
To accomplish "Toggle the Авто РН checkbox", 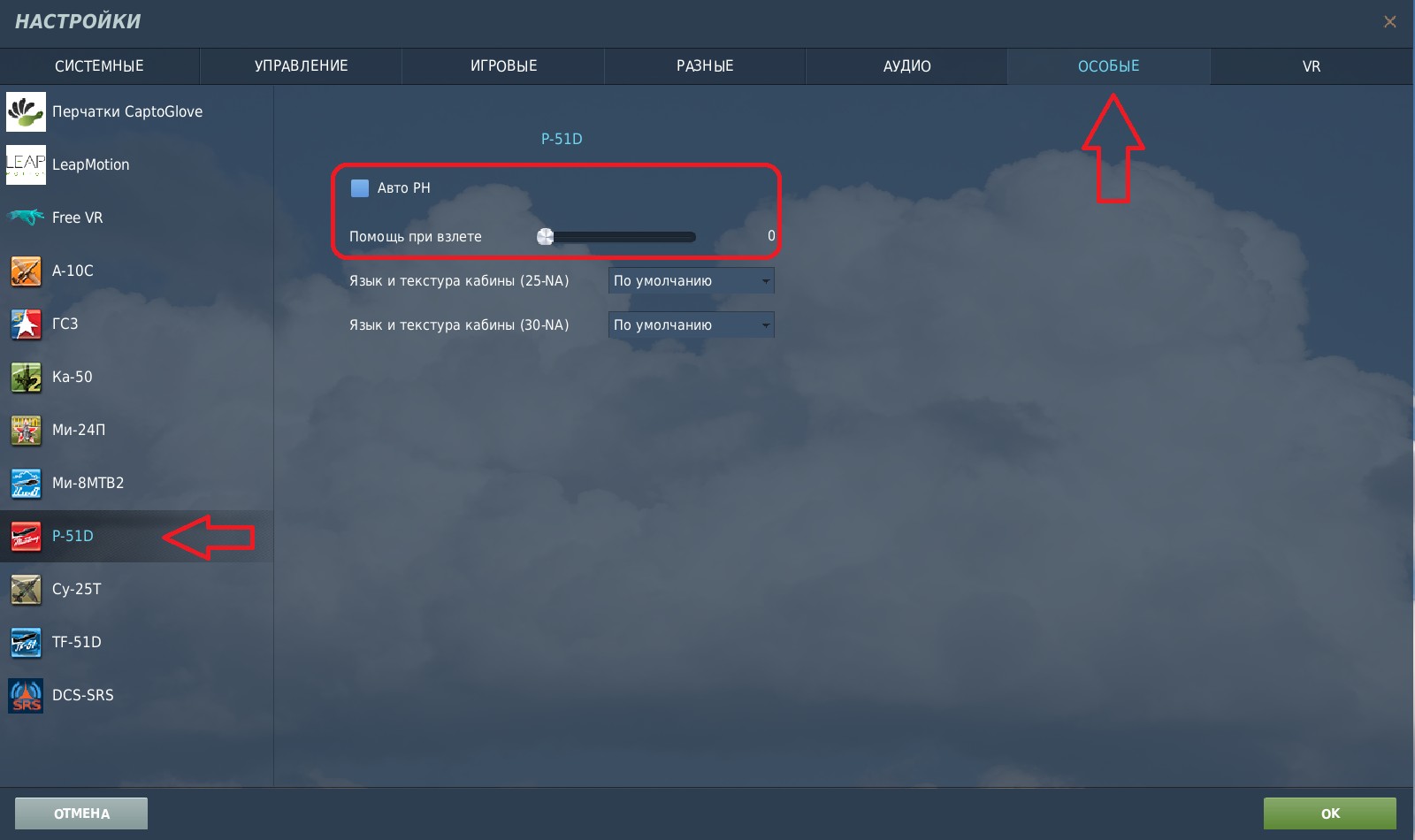I will 360,187.
